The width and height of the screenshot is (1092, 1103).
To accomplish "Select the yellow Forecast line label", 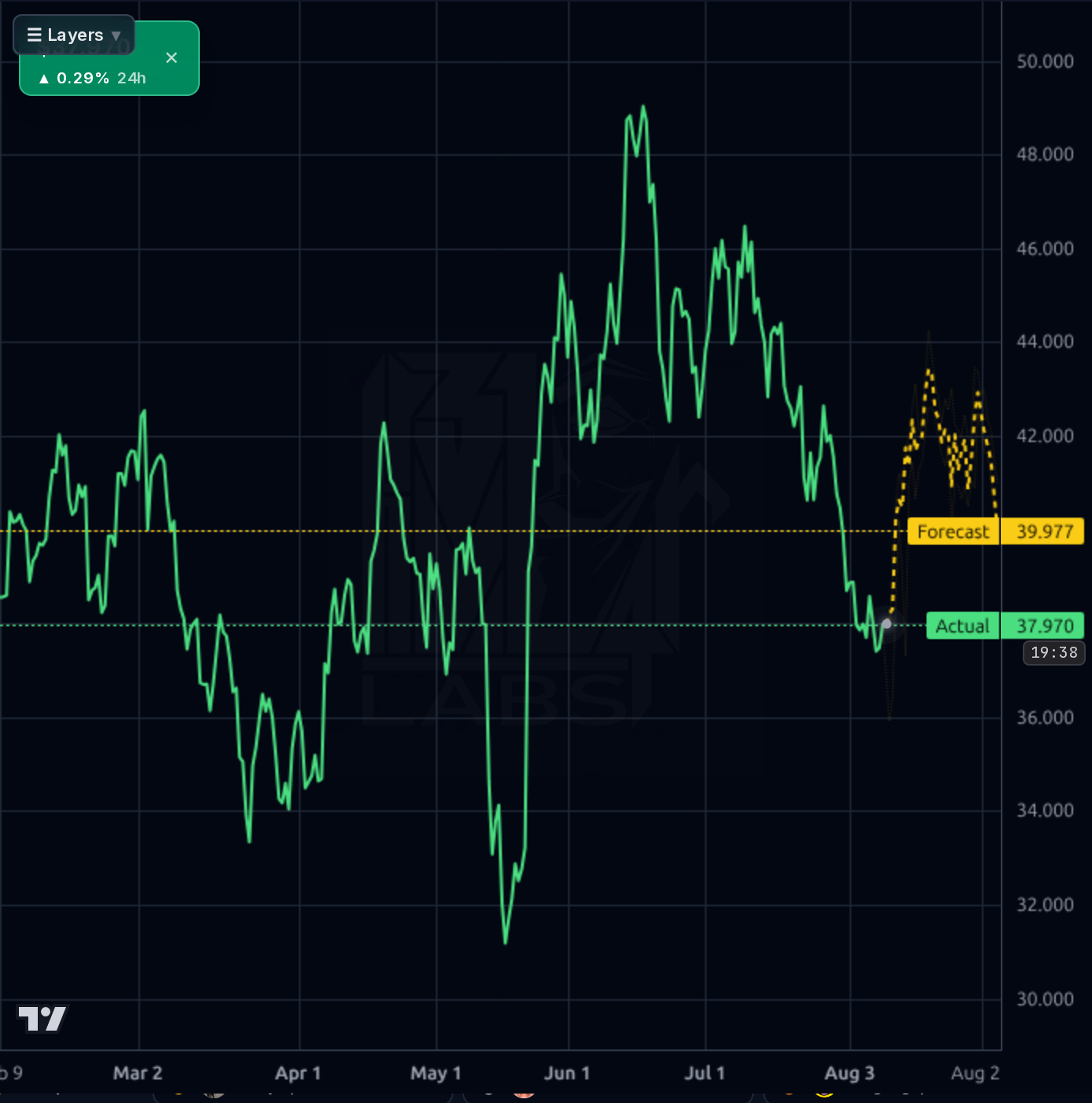I will 953,532.
